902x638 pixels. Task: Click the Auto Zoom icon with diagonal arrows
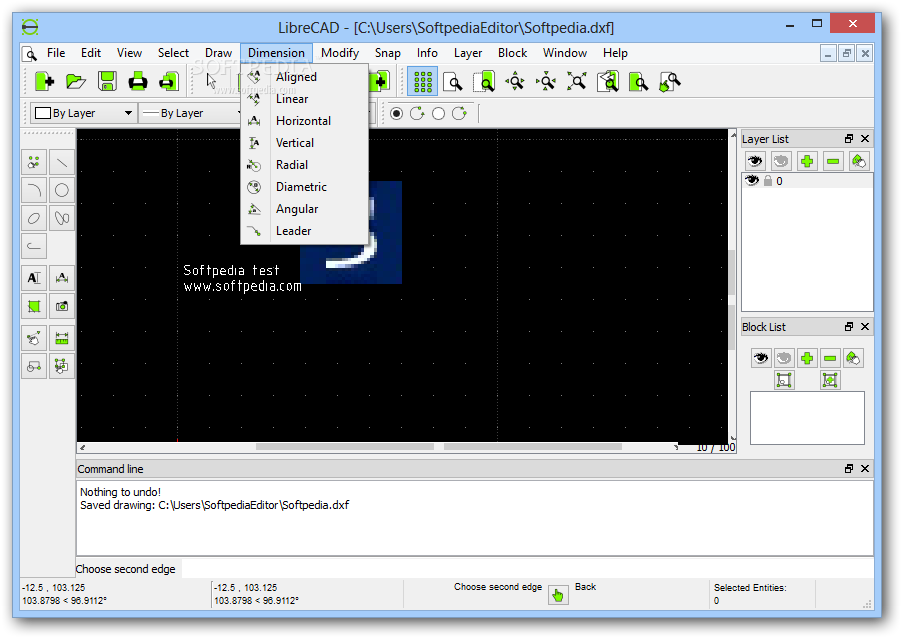click(x=576, y=82)
